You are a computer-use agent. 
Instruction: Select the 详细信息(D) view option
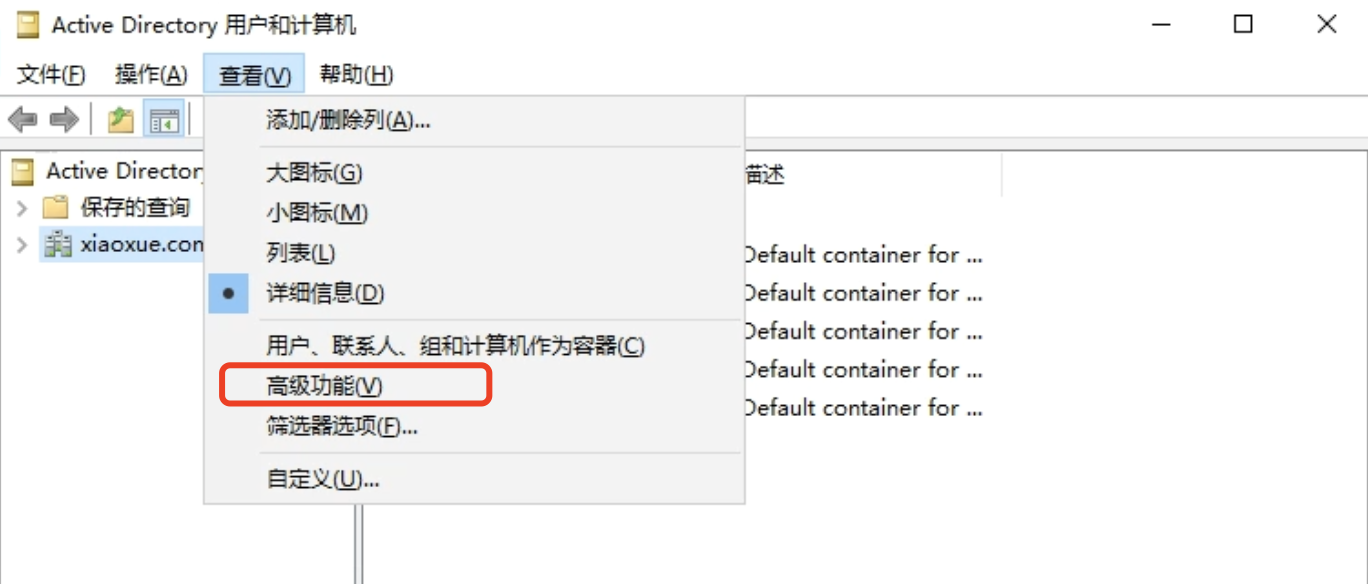click(x=325, y=294)
